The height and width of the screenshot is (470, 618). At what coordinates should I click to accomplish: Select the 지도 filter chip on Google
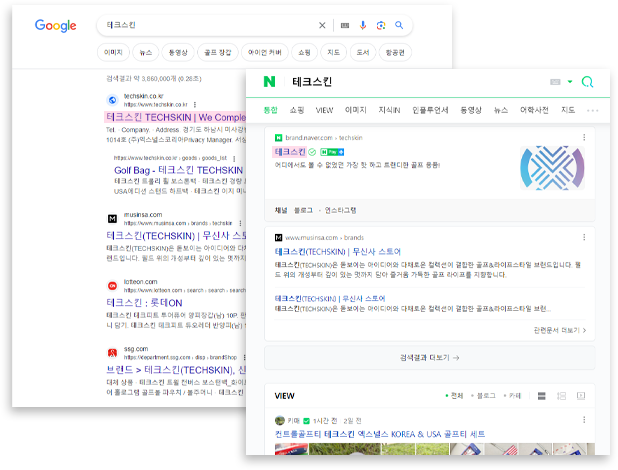point(333,52)
